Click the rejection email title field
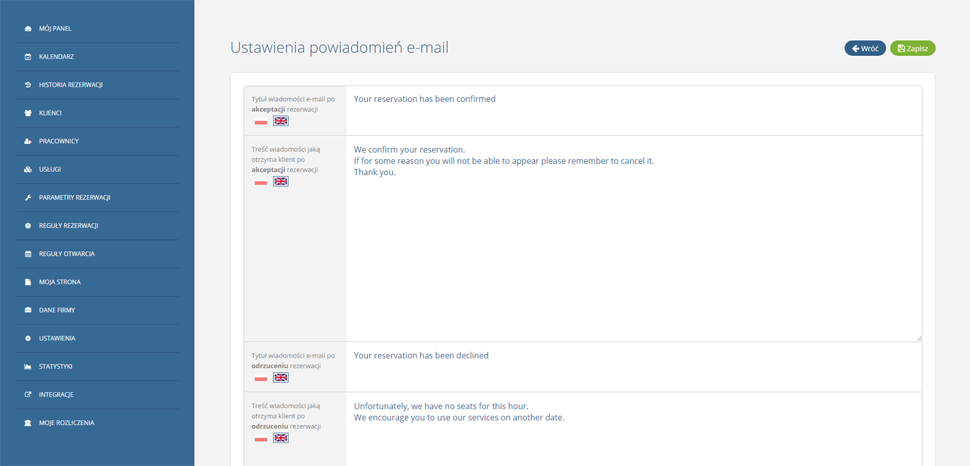 tap(634, 368)
